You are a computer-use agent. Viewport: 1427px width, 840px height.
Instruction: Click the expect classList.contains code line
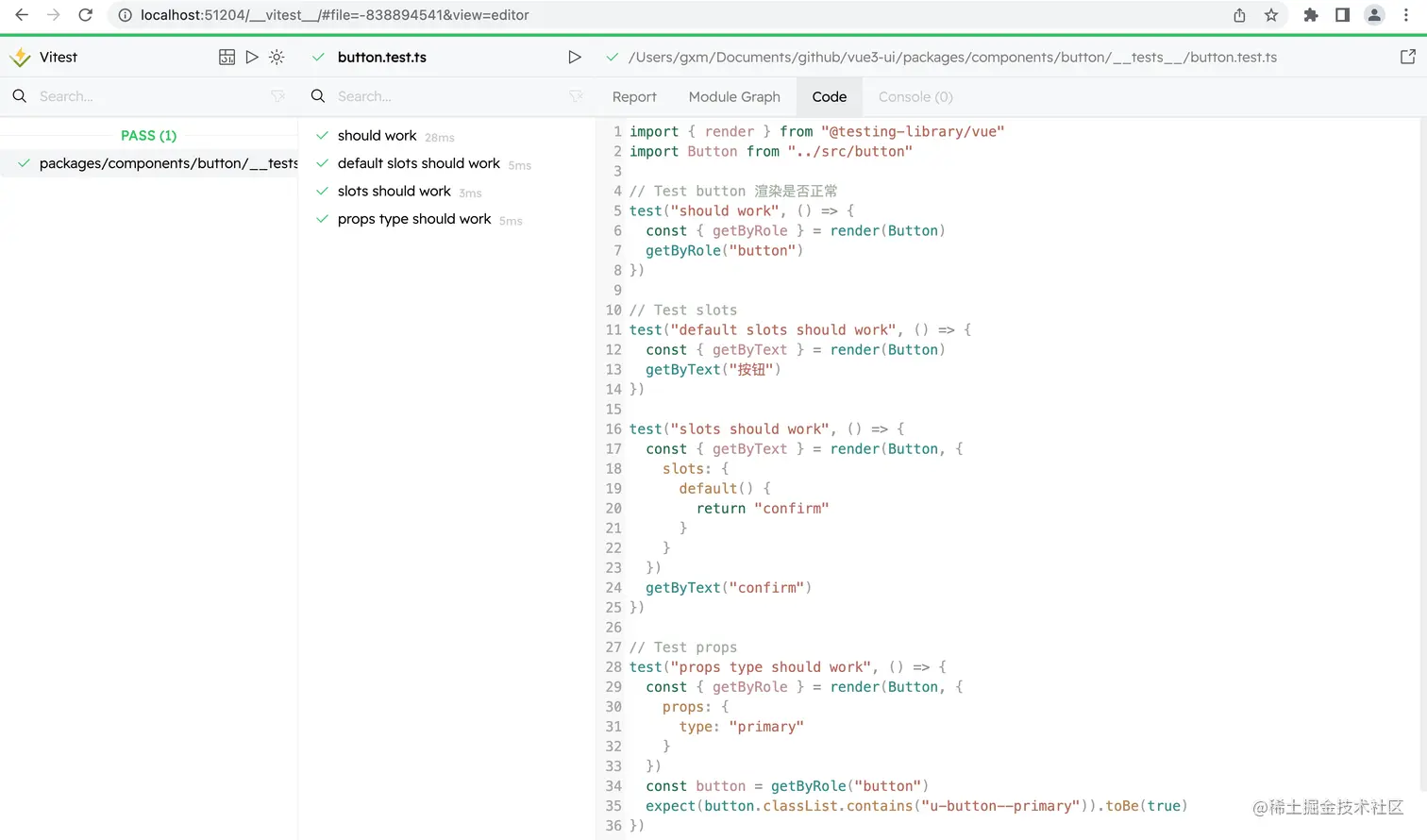(916, 806)
